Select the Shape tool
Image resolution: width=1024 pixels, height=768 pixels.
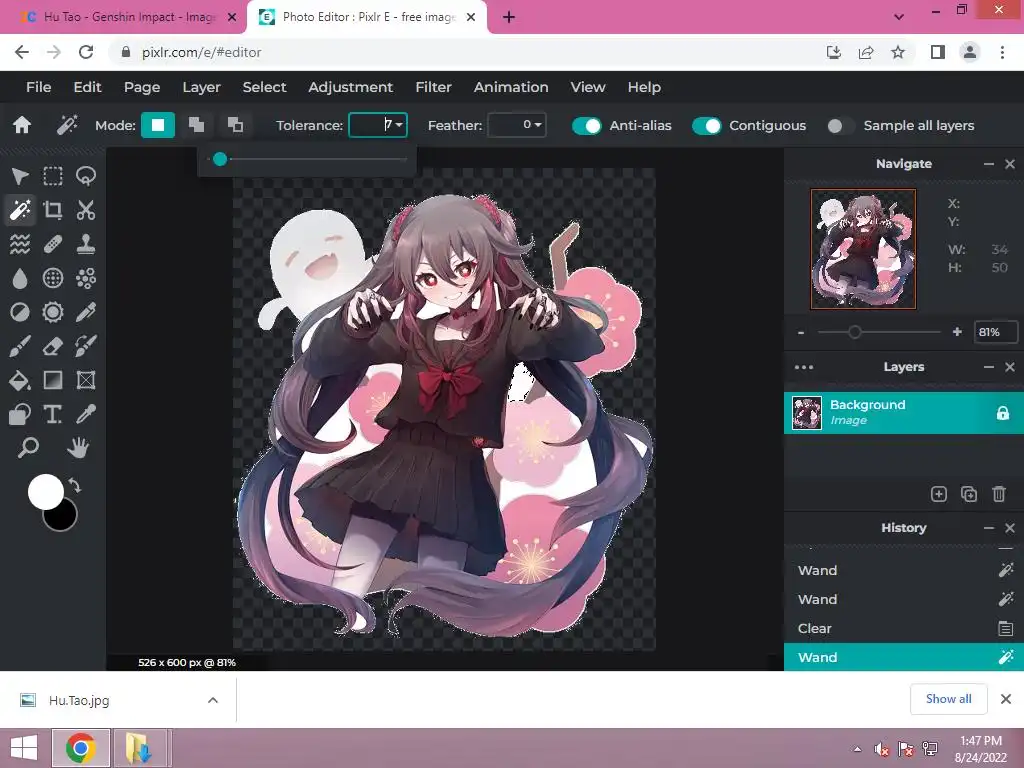(x=20, y=414)
